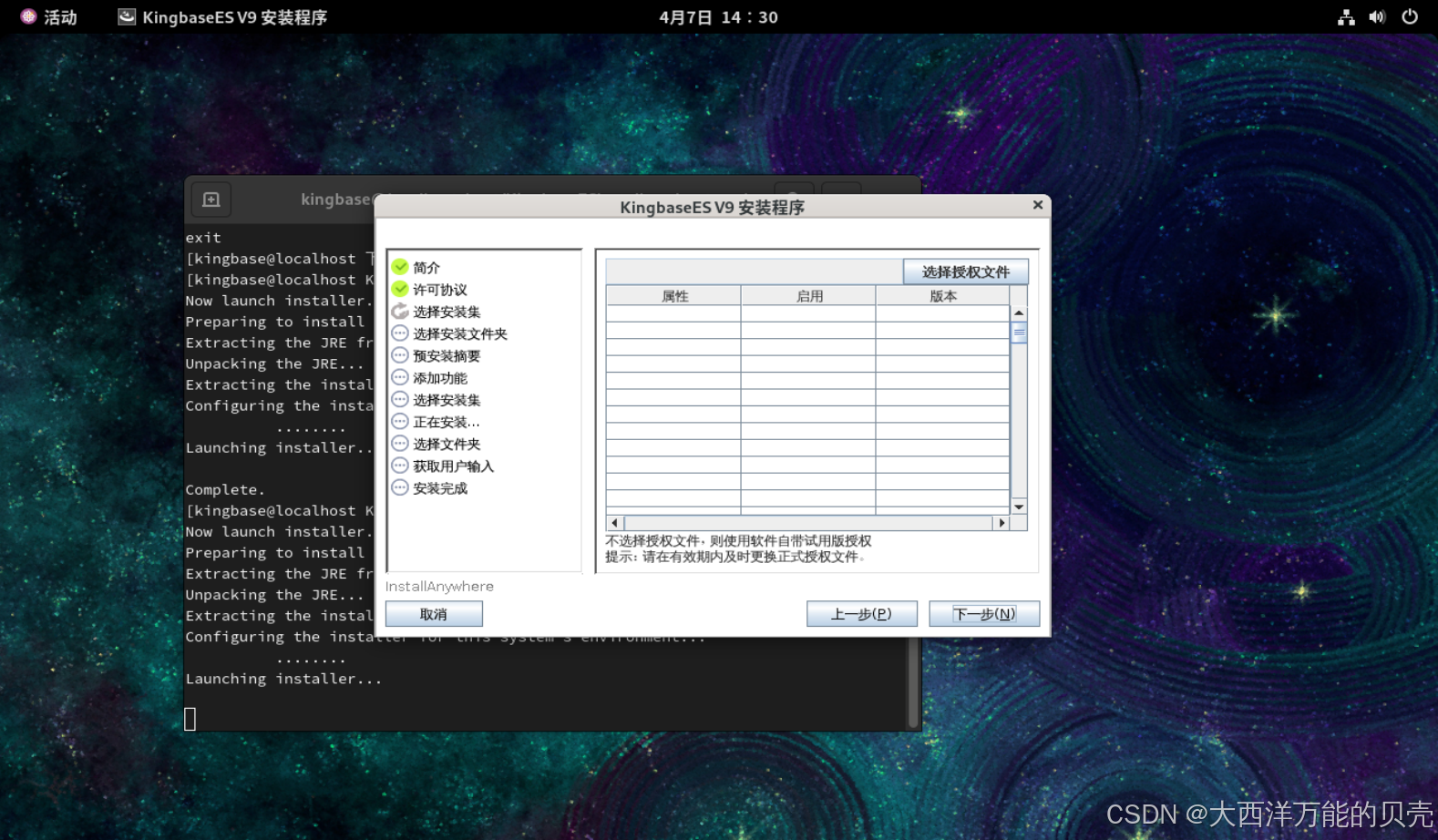The width and height of the screenshot is (1438, 840).
Task: Click the pending icon beside 选择文件夹
Action: [x=400, y=444]
